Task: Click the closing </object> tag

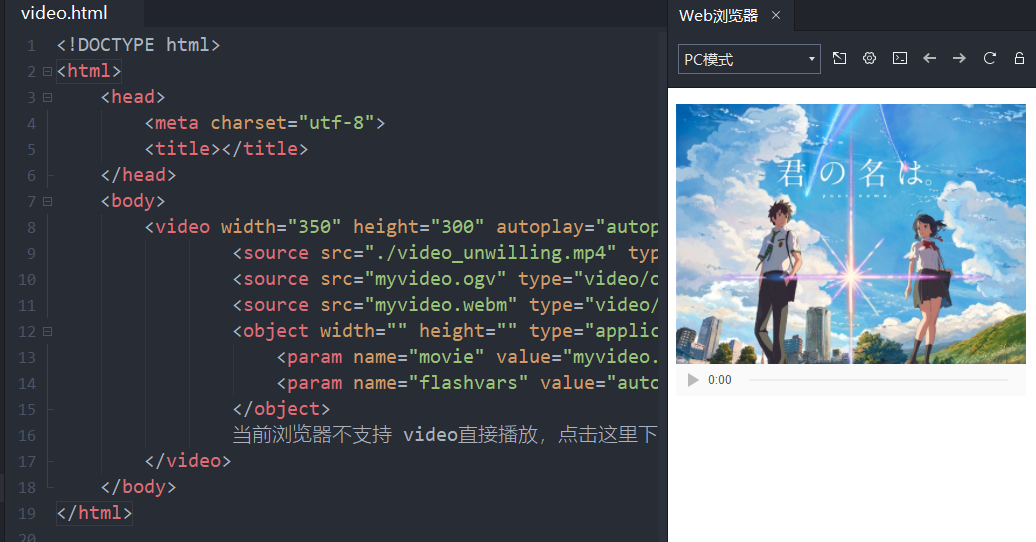Action: click(x=281, y=410)
